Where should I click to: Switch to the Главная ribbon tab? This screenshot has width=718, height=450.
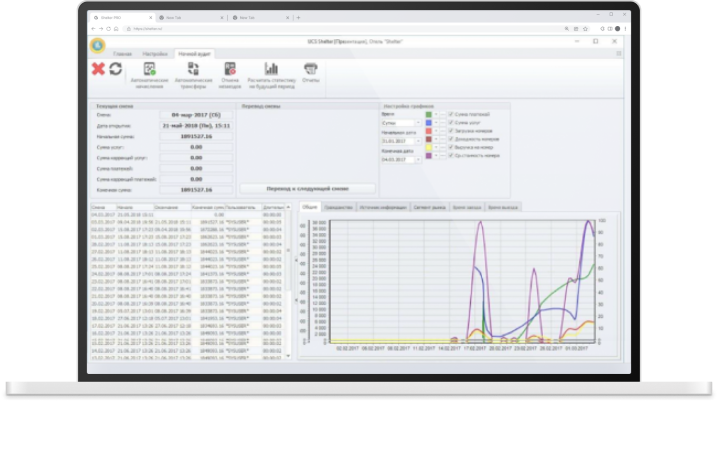(122, 54)
